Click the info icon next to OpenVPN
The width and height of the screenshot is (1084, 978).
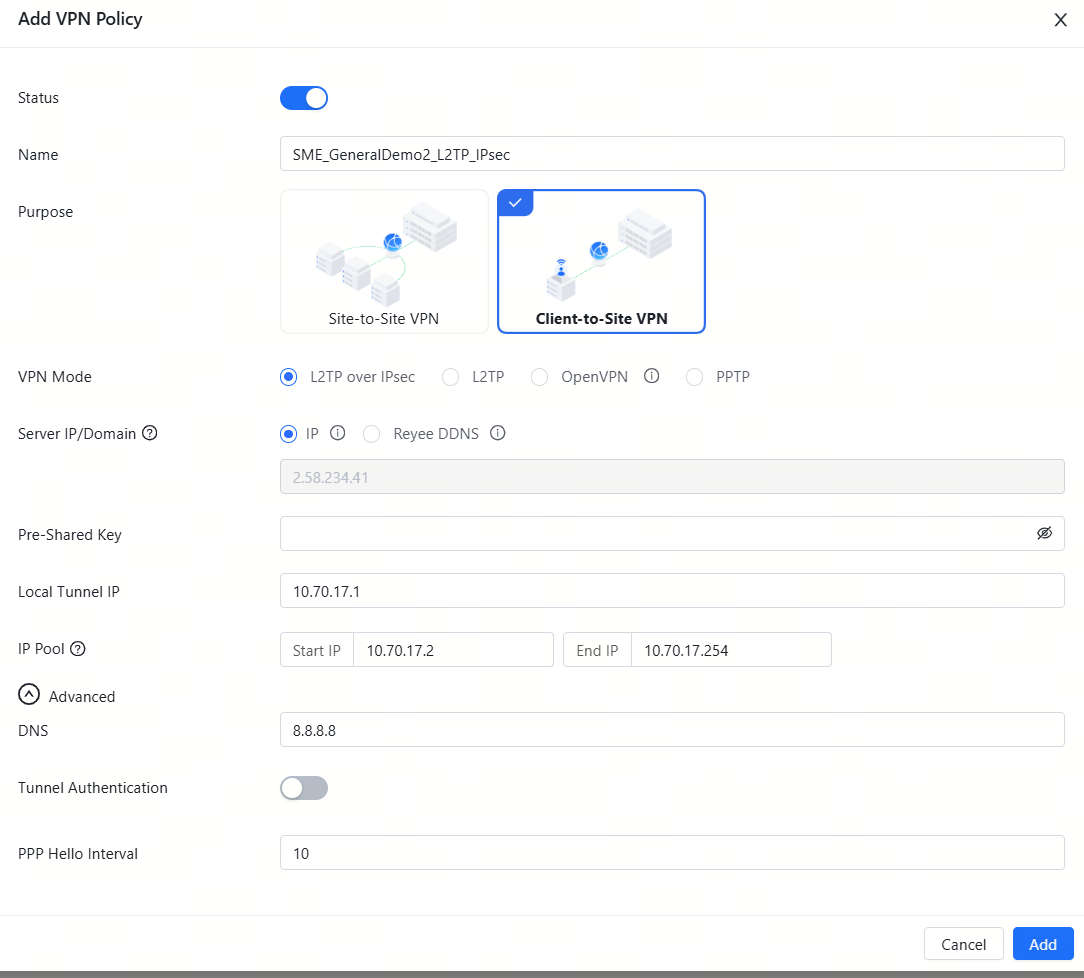coord(651,377)
